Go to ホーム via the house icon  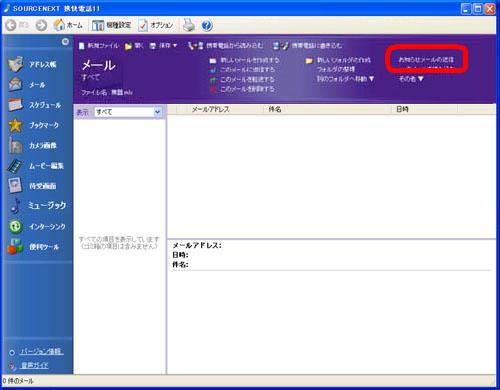click(68, 25)
